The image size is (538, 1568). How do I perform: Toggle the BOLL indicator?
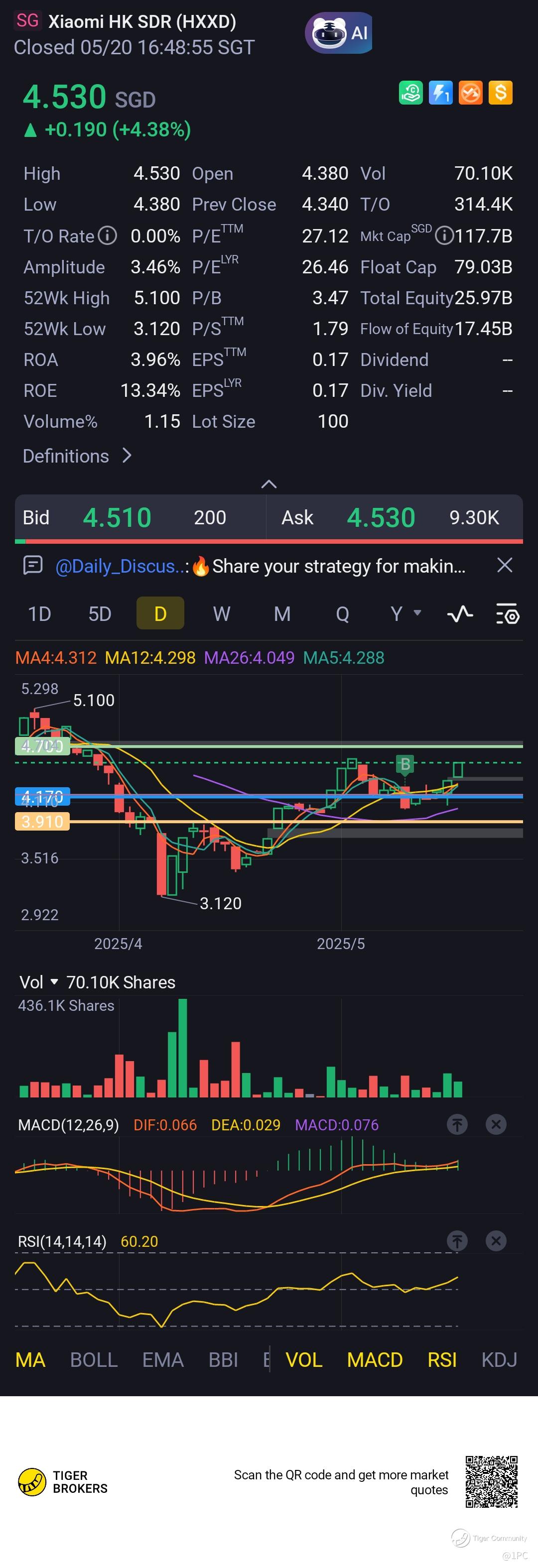(x=94, y=1360)
